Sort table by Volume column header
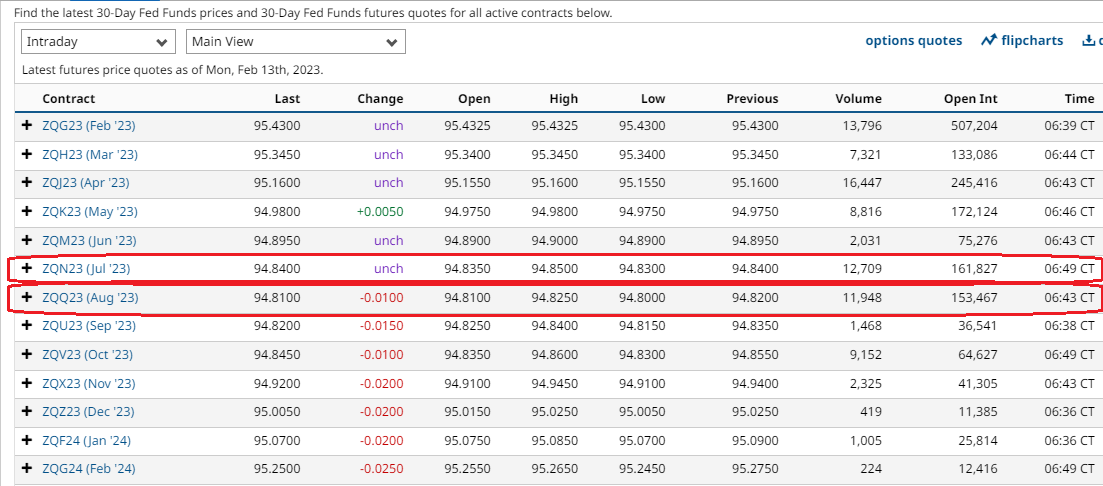1103x486 pixels. pos(858,99)
